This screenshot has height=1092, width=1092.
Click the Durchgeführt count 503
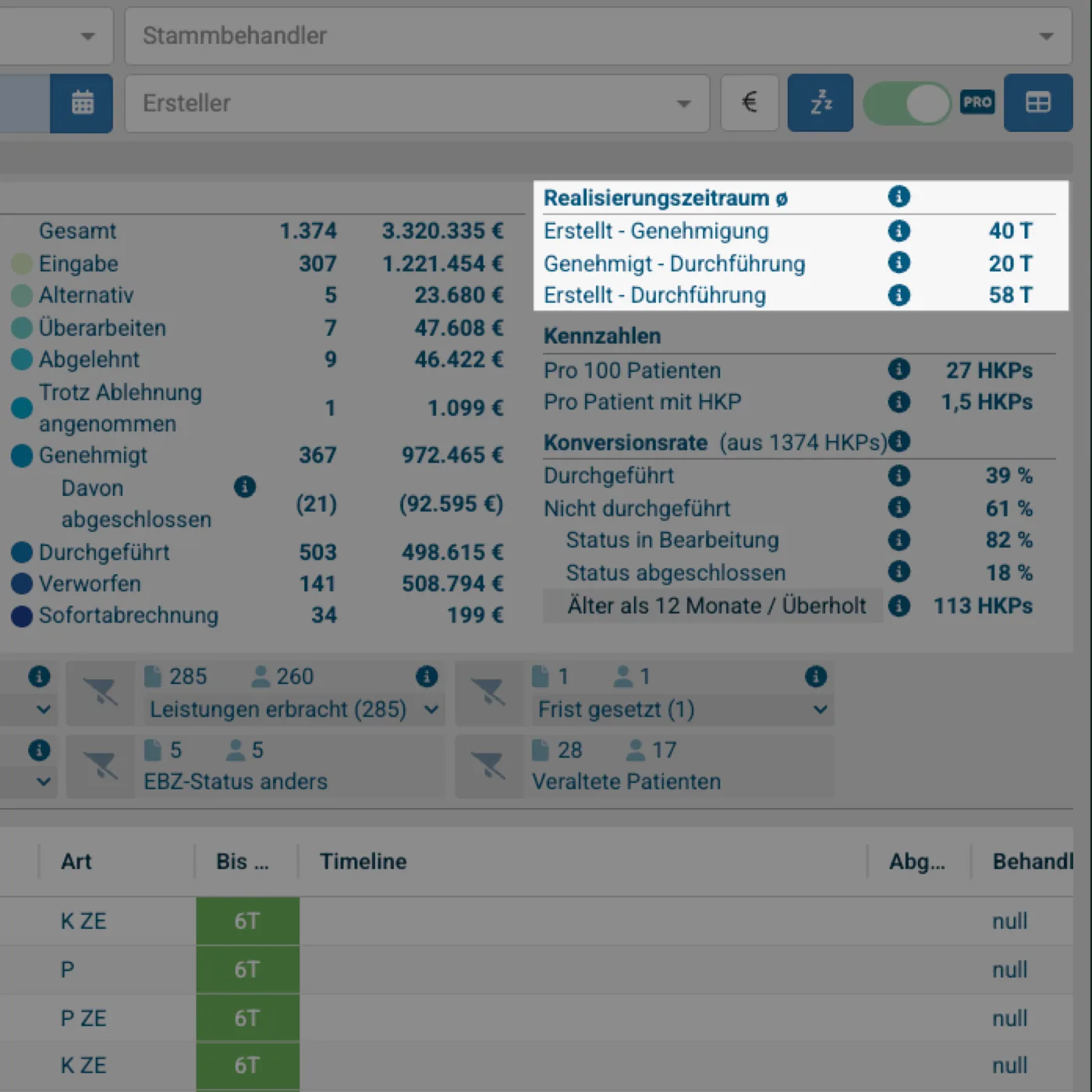(318, 552)
